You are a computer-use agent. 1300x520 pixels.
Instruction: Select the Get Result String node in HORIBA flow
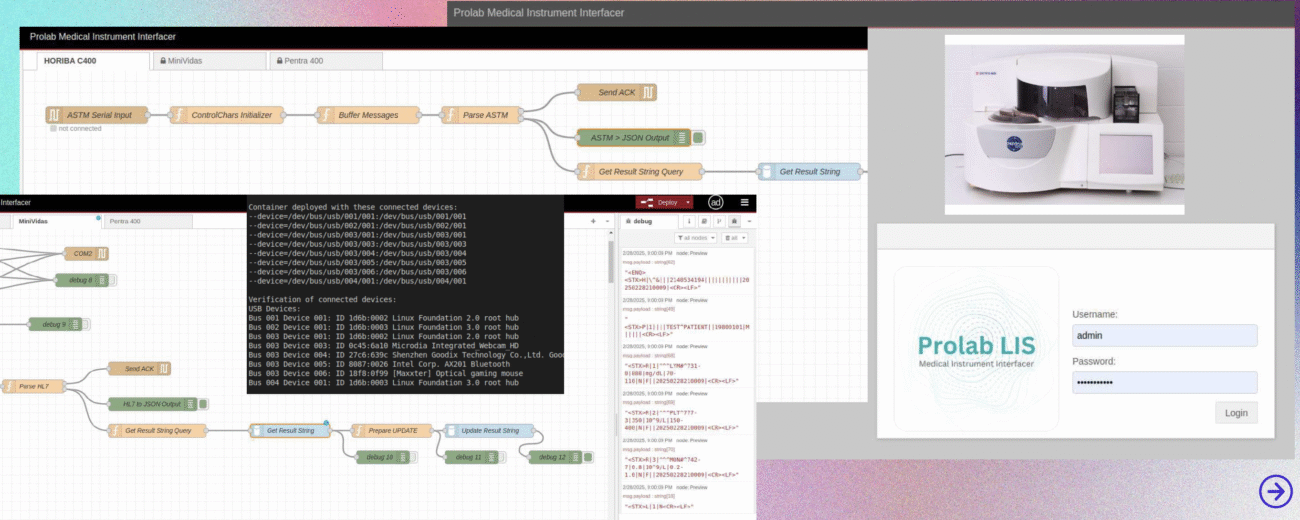(x=809, y=171)
